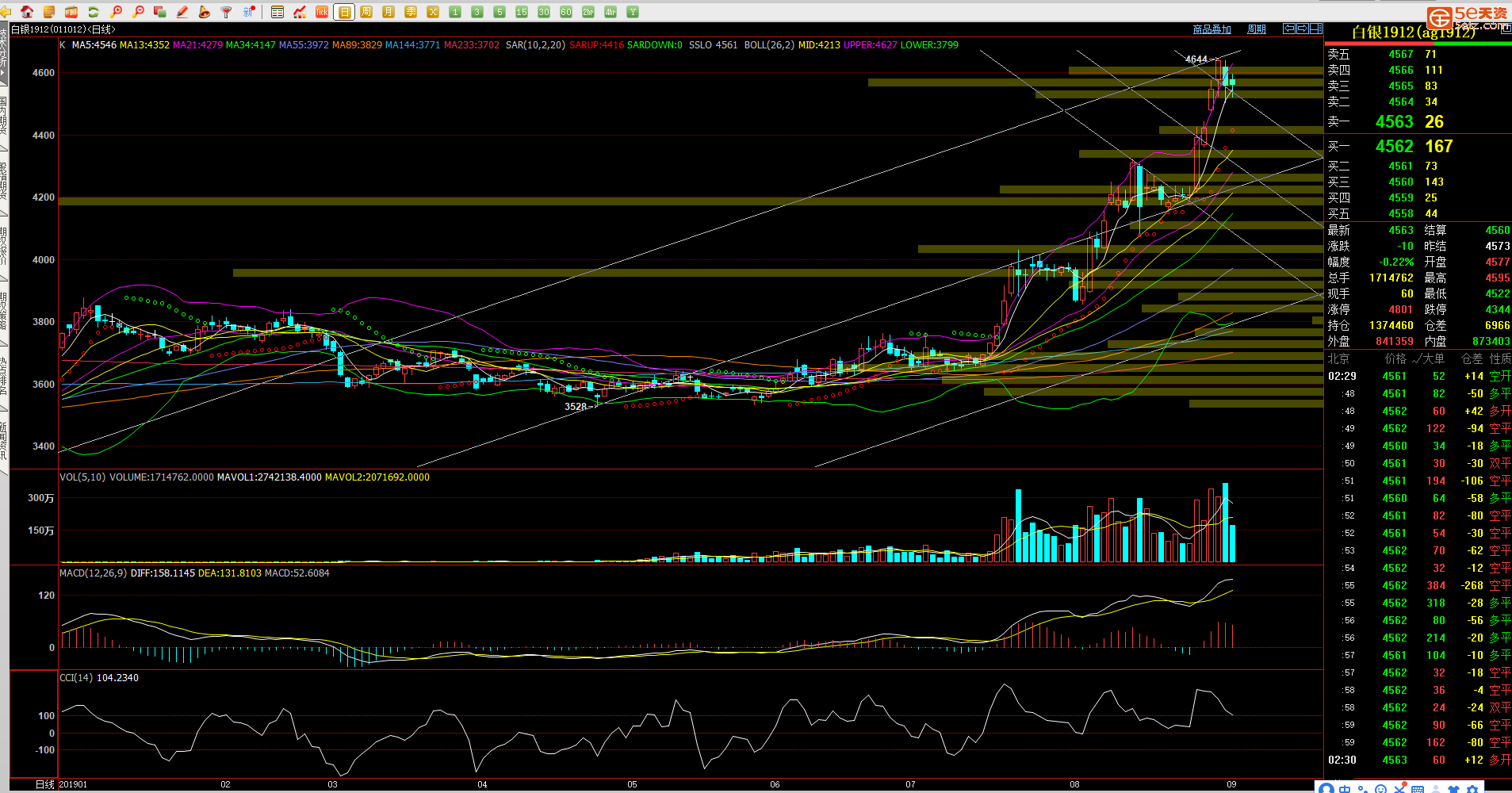Select the 1-minute period button

coord(455,12)
